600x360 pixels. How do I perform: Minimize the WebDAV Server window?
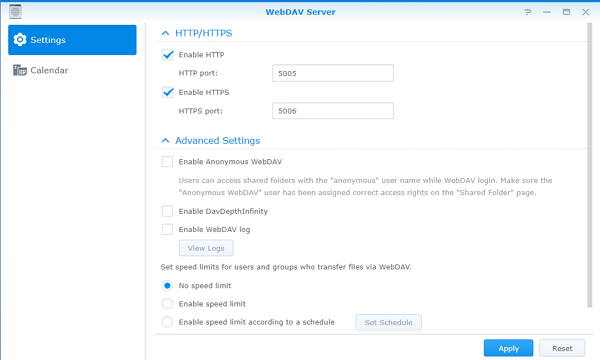(x=547, y=12)
